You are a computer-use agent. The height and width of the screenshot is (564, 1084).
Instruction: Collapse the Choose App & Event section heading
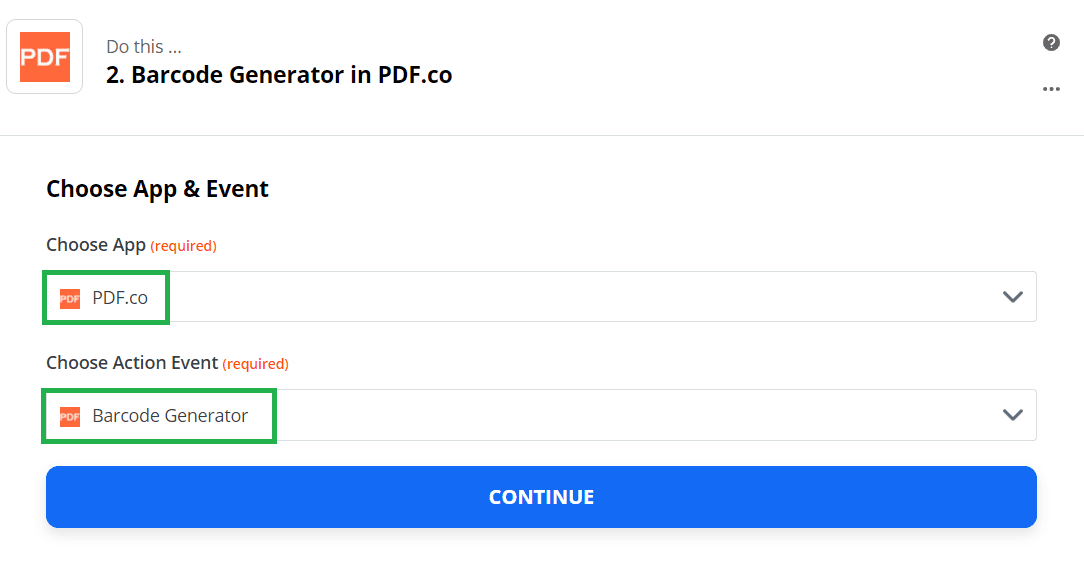coord(157,189)
